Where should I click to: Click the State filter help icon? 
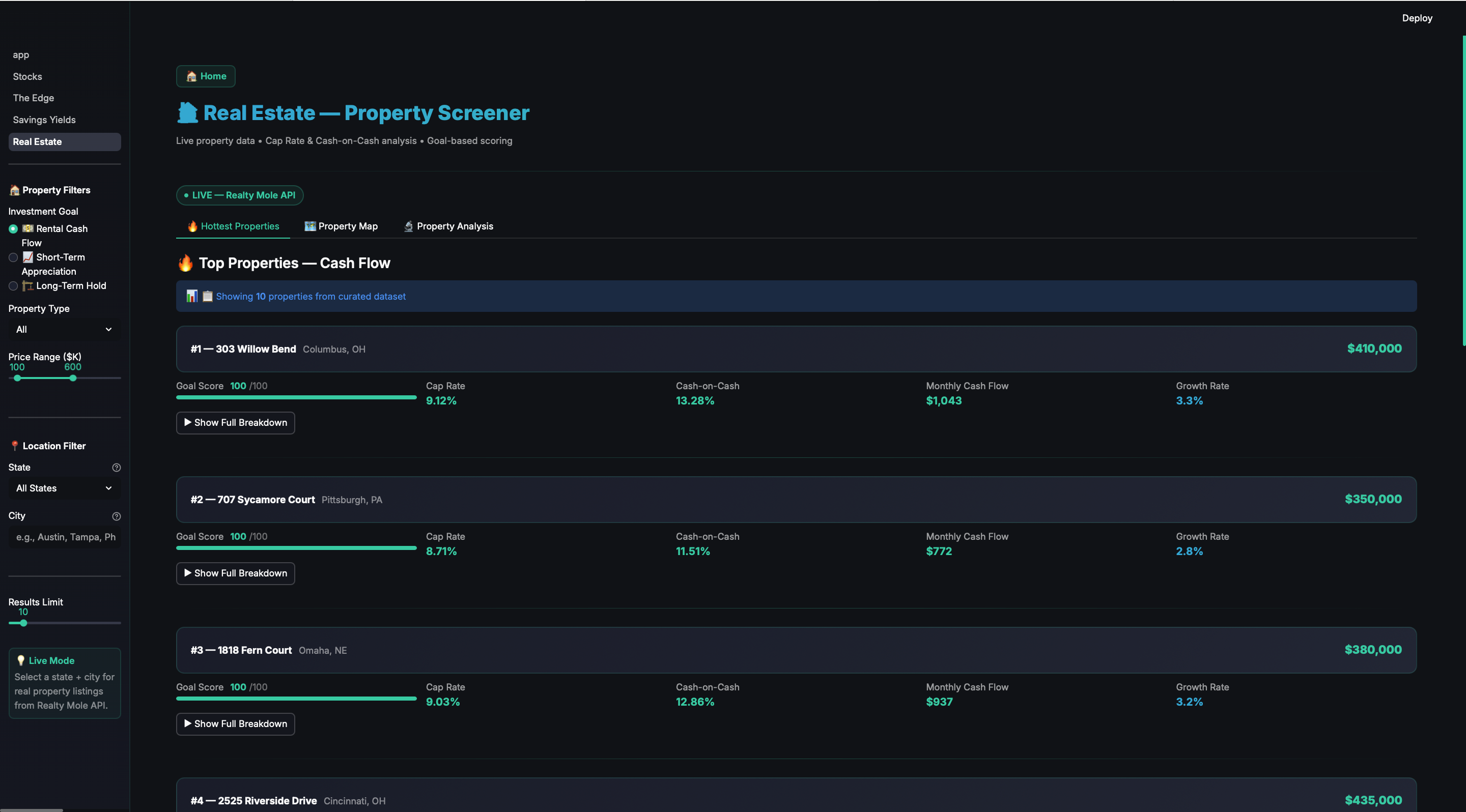tap(116, 468)
